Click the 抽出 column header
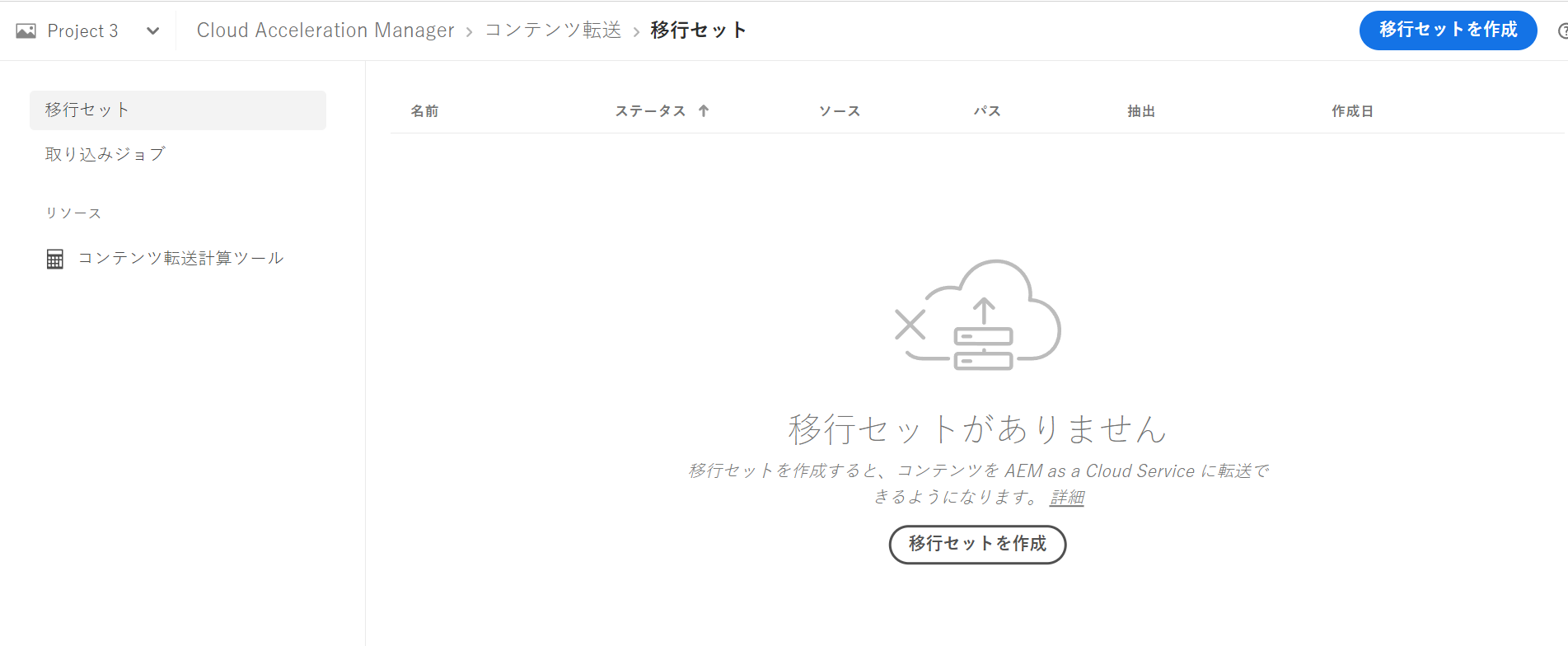1568x646 pixels. 1141,111
